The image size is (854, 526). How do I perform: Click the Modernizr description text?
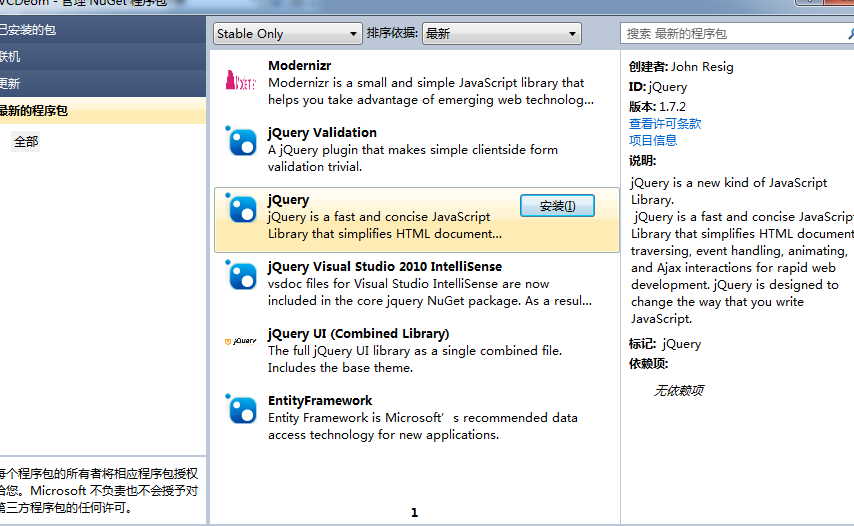431,91
